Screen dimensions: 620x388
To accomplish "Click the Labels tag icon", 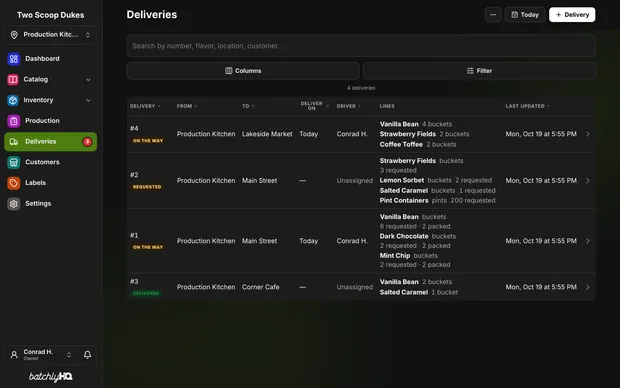I will pyautogui.click(x=13, y=183).
